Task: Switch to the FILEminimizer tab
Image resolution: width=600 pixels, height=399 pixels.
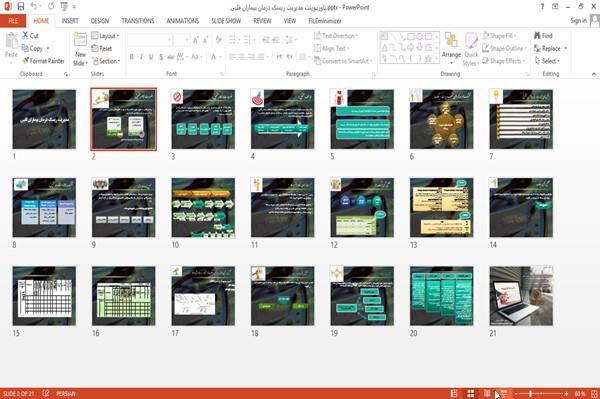Action: point(325,21)
